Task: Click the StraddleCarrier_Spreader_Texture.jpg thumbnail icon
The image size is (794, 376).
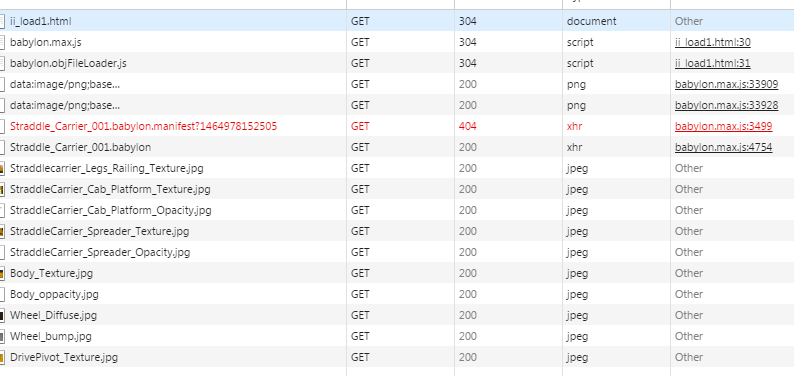Action: [2, 231]
